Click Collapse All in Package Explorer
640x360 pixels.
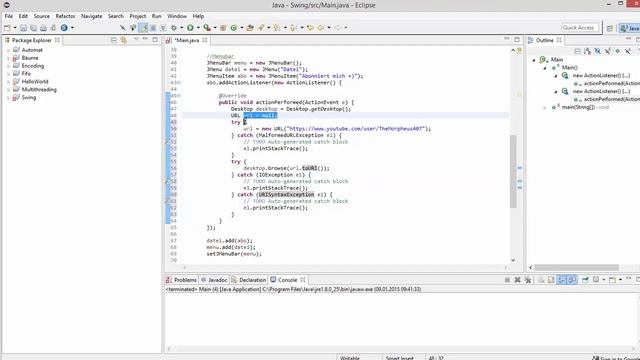click(x=113, y=40)
